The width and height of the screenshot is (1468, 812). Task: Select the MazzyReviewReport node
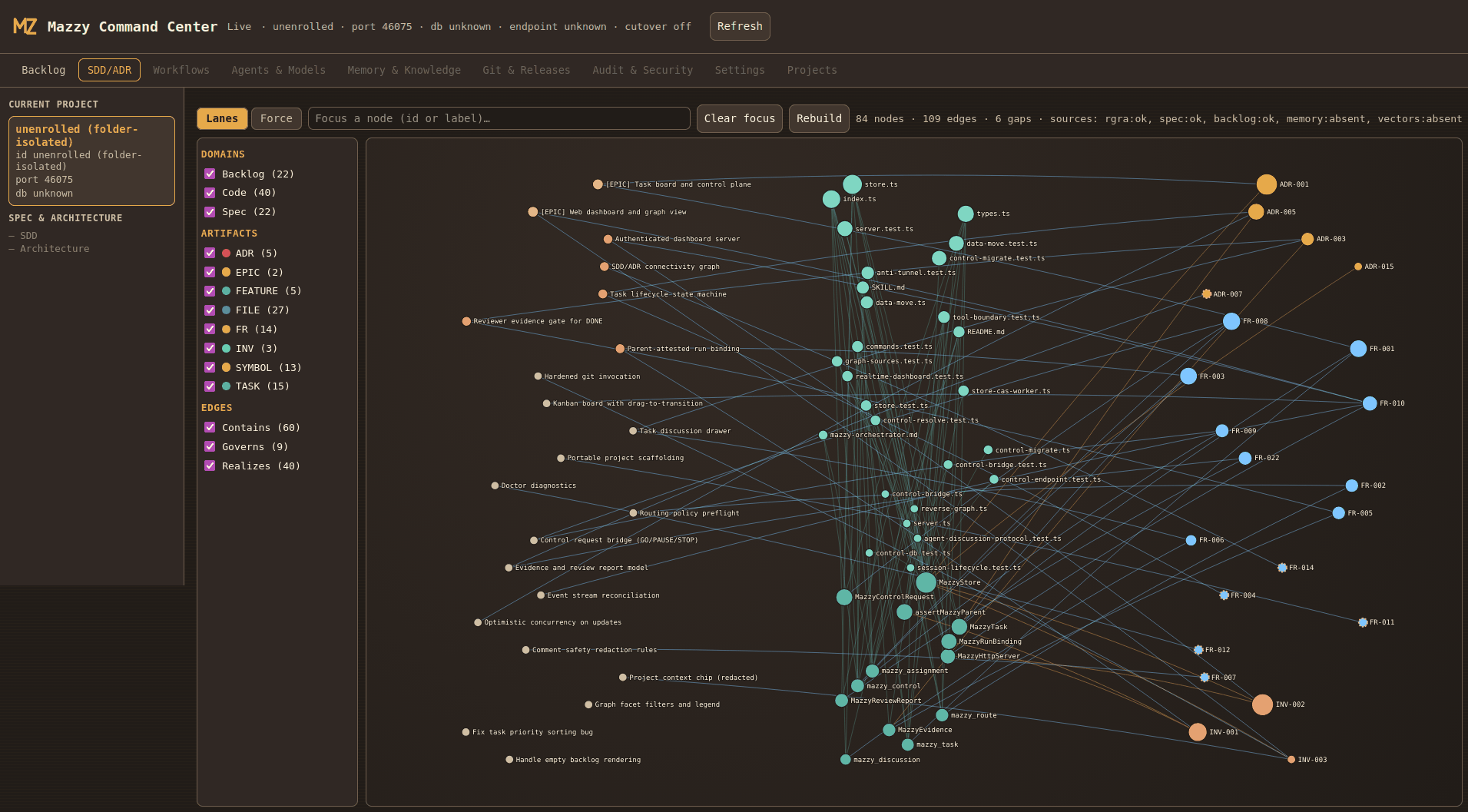point(842,701)
